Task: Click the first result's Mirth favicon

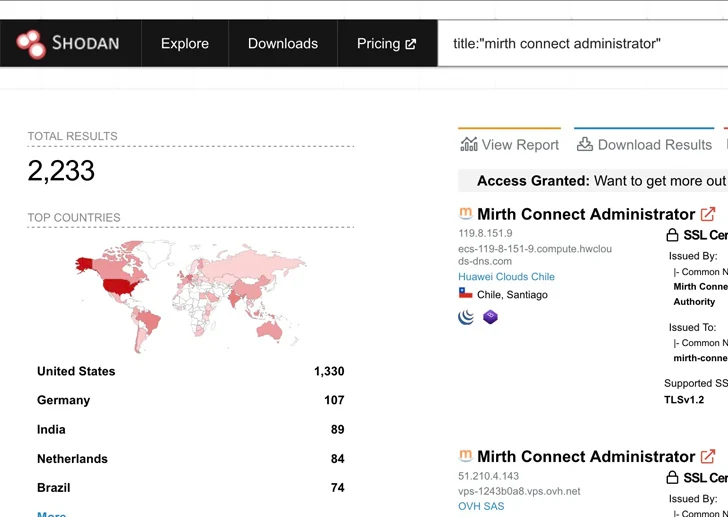Action: click(x=465, y=214)
